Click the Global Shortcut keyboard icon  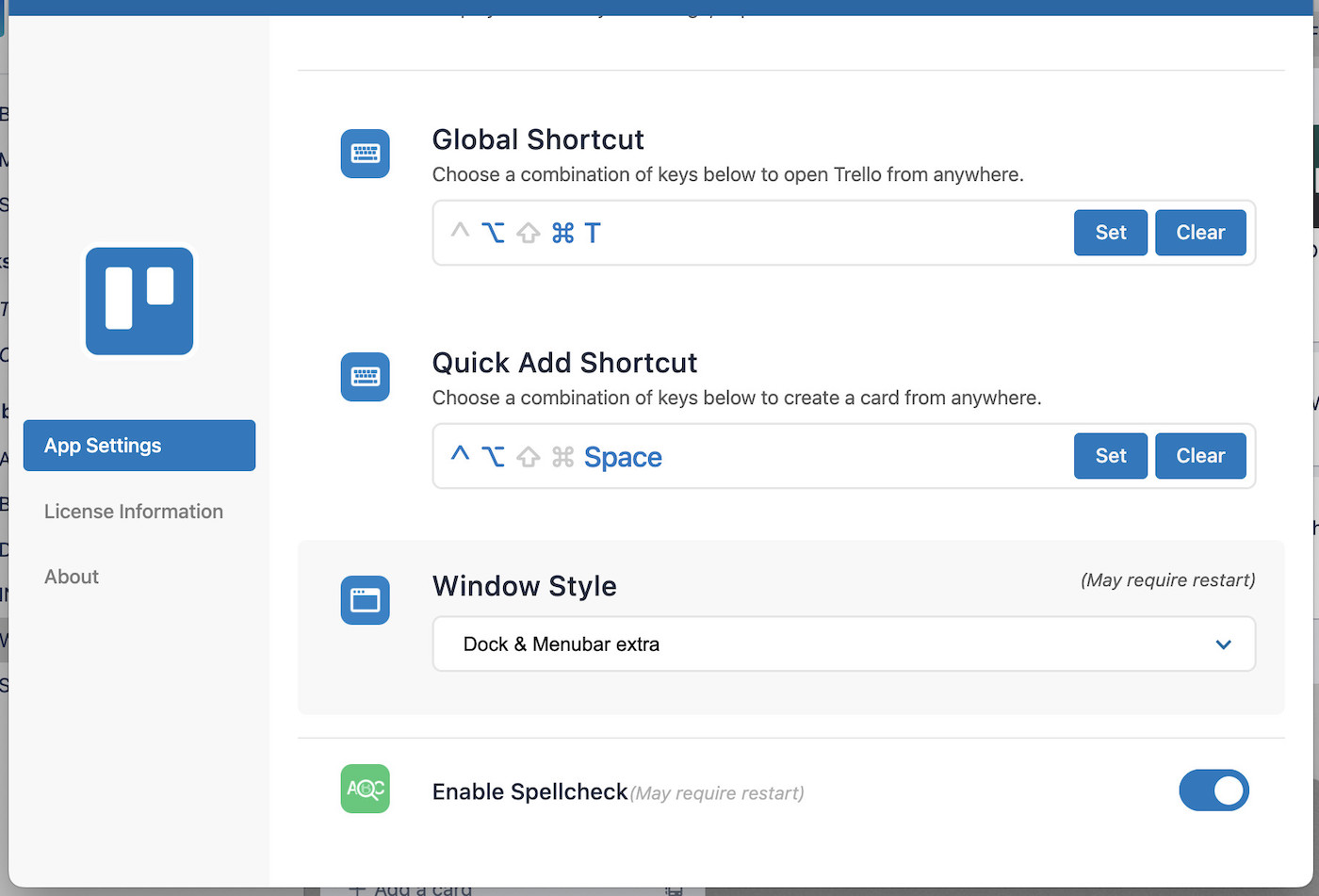tap(365, 154)
